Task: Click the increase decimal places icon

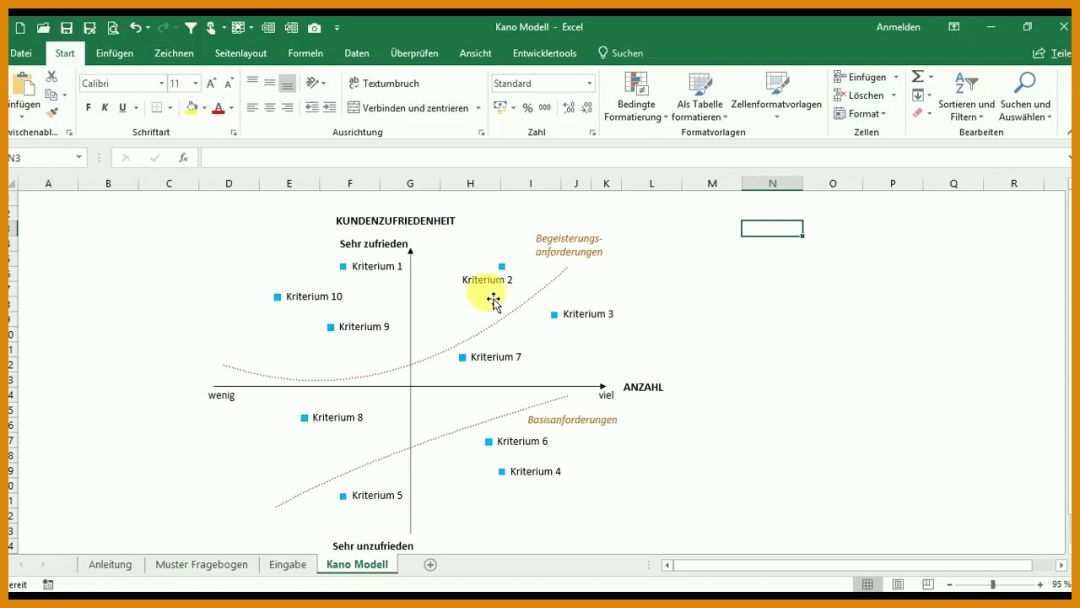Action: click(569, 107)
